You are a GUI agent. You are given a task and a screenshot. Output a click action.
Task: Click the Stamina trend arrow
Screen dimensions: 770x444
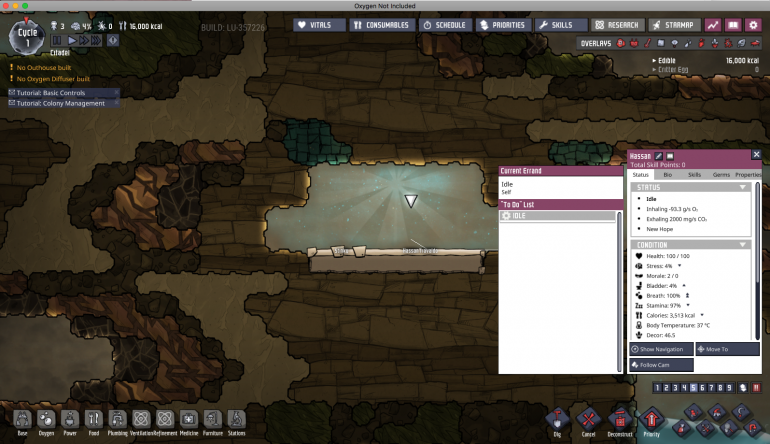coord(688,305)
